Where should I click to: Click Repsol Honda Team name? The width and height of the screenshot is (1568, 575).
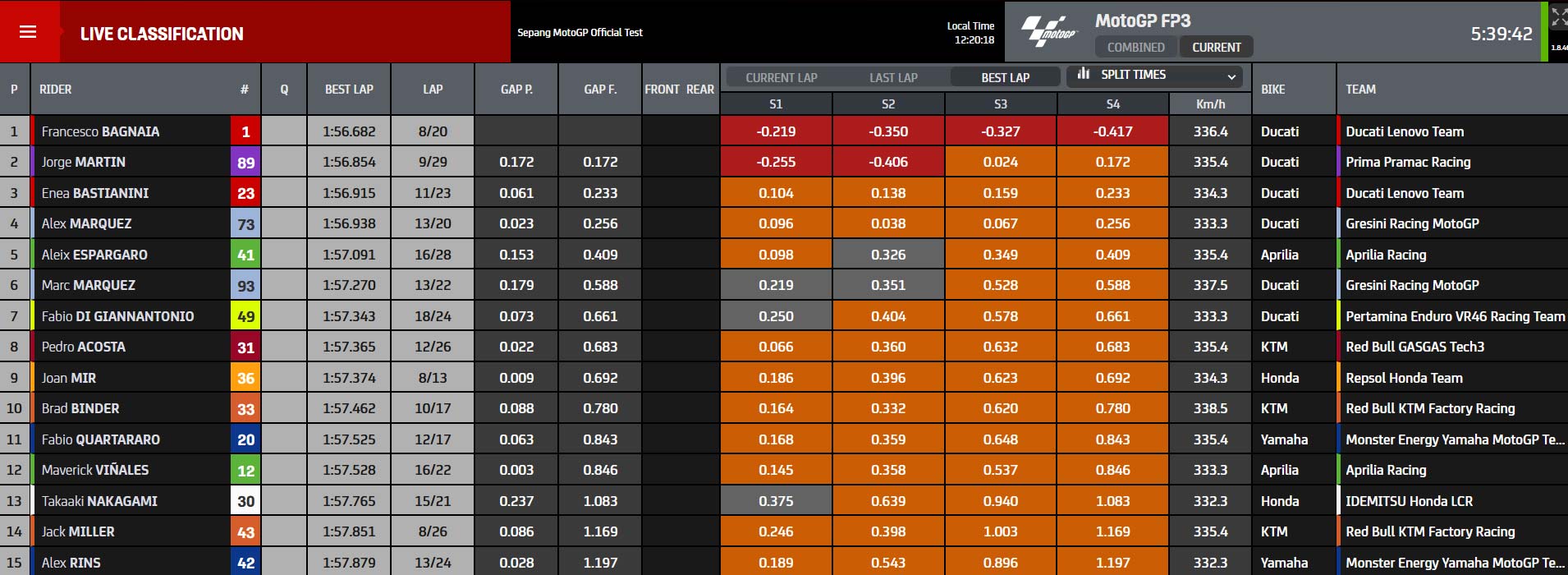point(1404,378)
